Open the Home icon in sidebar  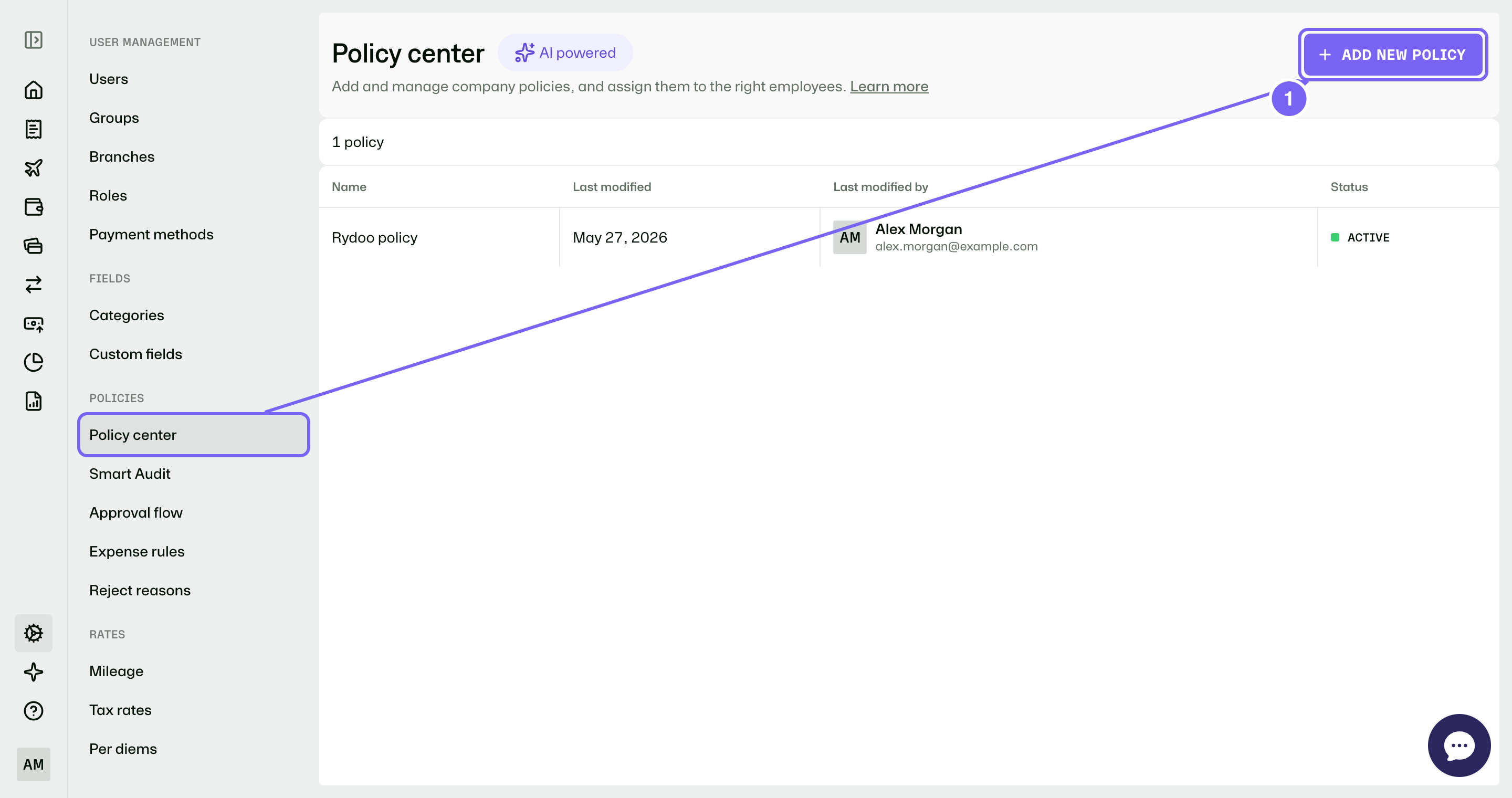click(x=34, y=90)
